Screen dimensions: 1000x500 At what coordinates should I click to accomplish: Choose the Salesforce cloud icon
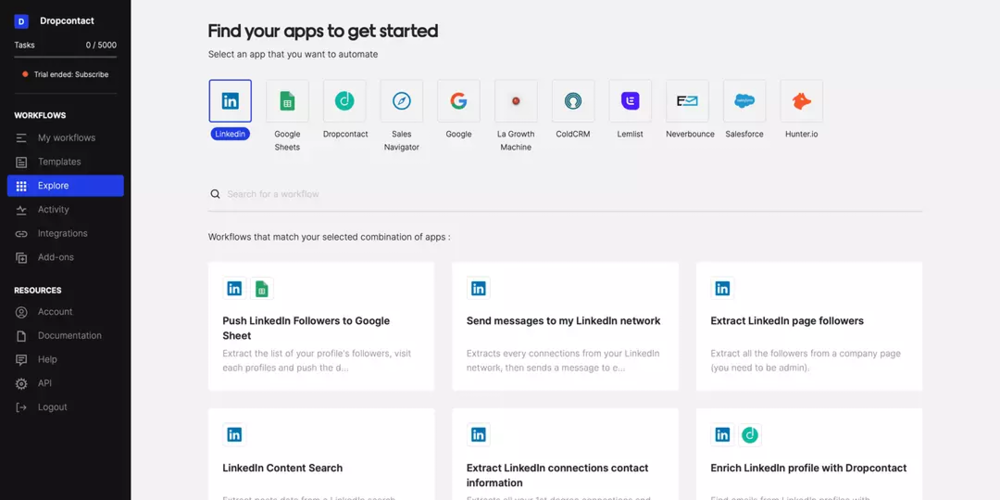744,101
